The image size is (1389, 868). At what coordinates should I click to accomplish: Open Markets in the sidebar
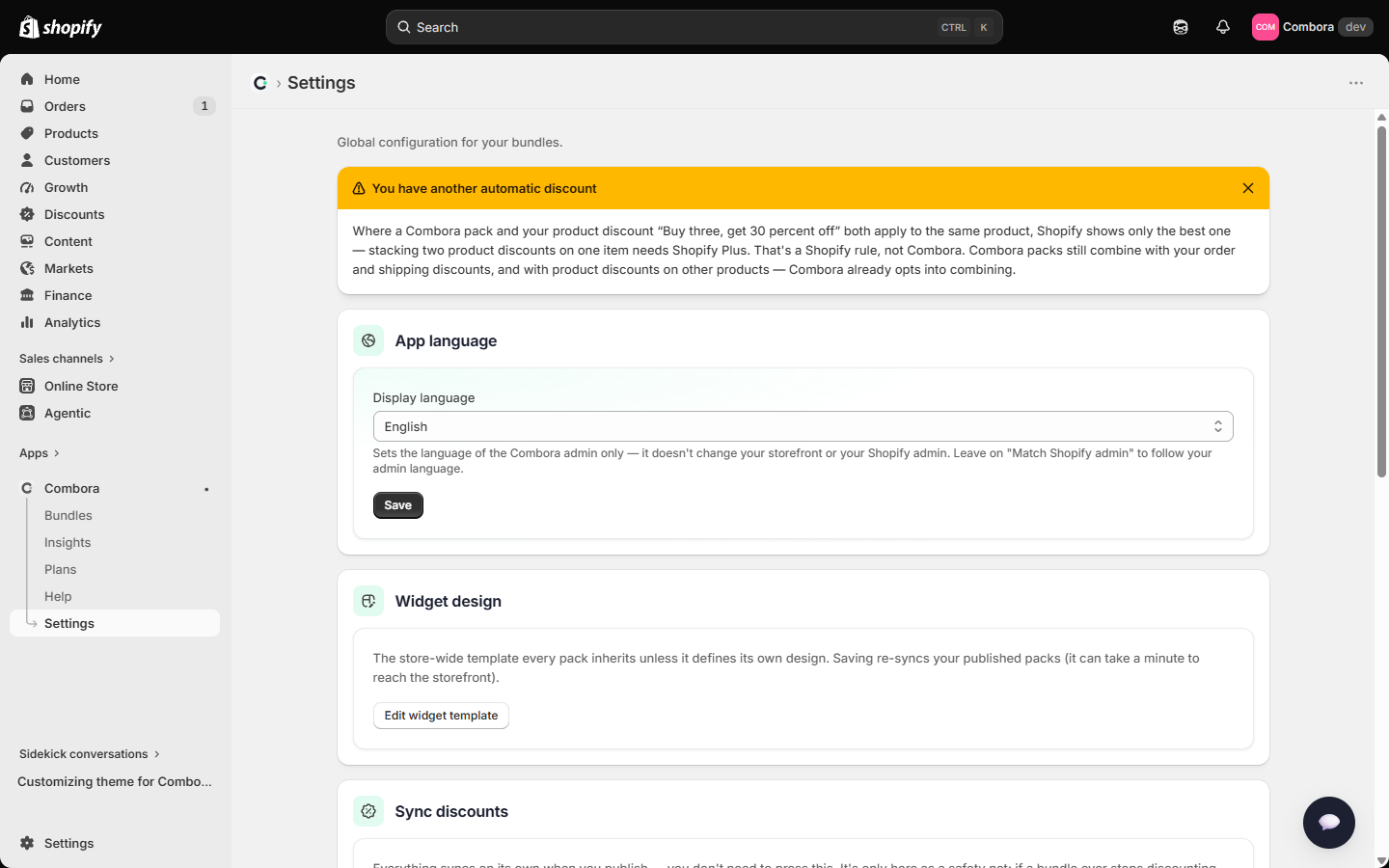(x=115, y=268)
